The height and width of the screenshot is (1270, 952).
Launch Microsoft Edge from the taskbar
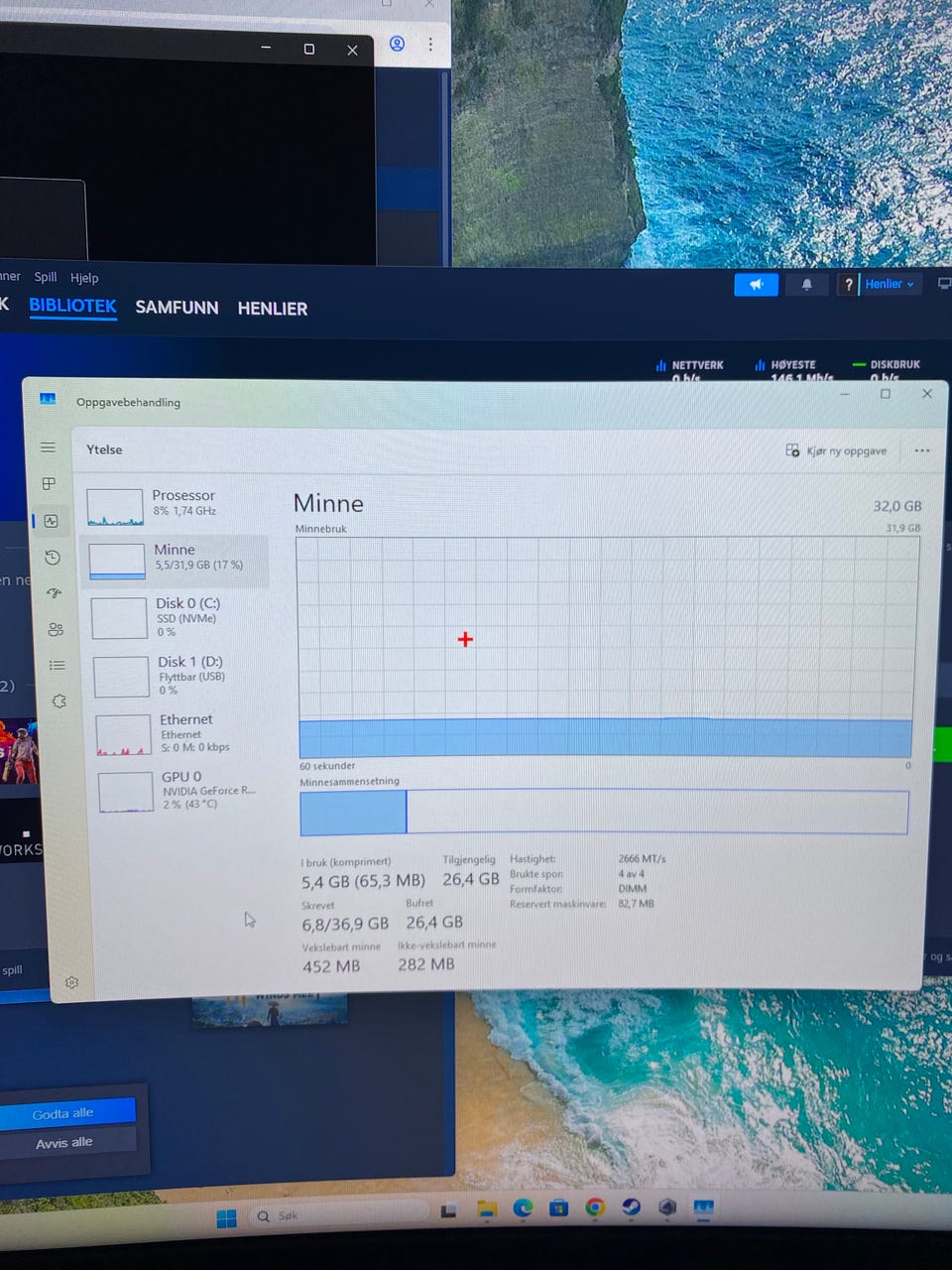523,1207
